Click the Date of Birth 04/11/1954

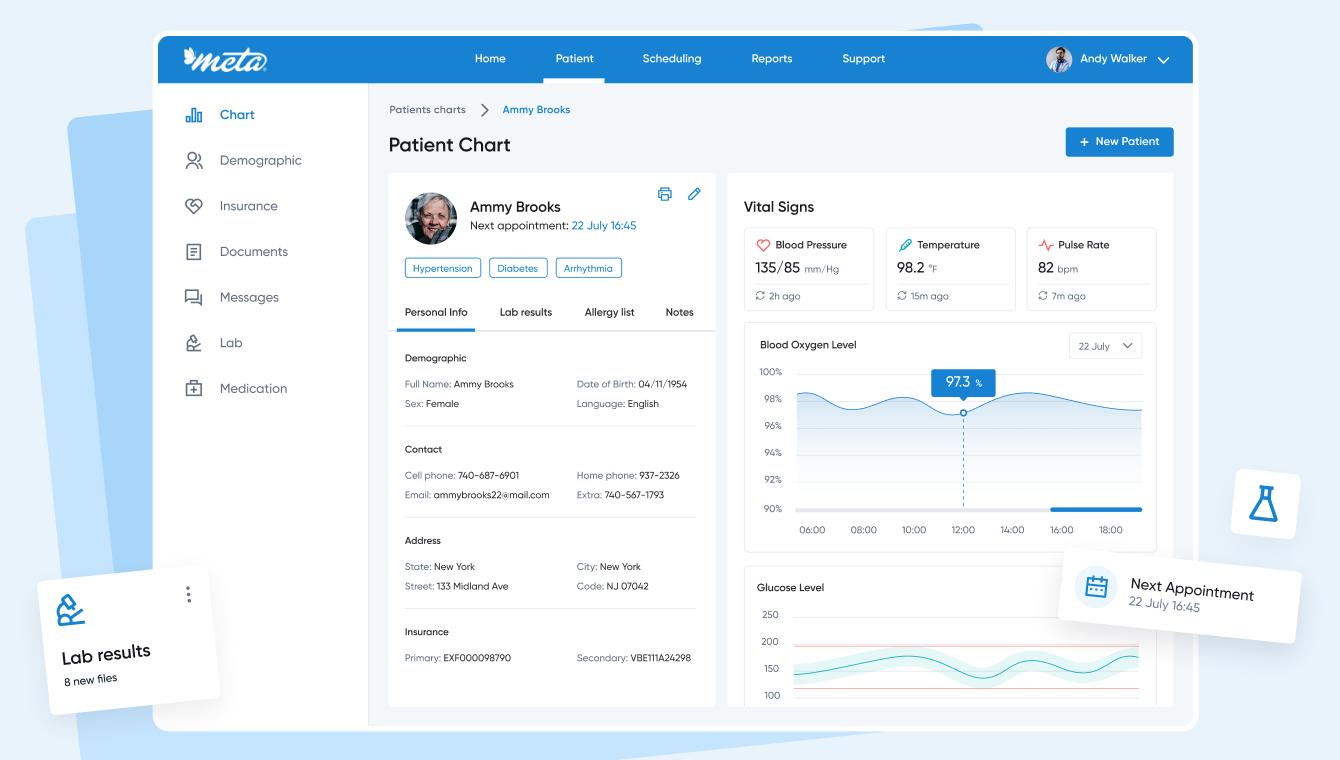[663, 384]
